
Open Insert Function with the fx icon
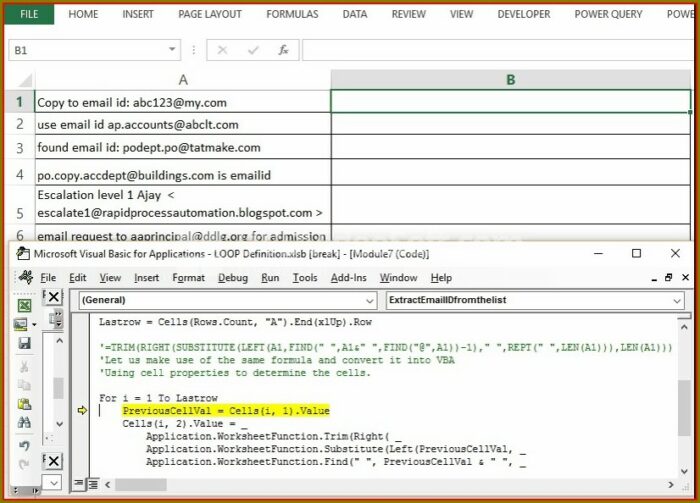283,50
